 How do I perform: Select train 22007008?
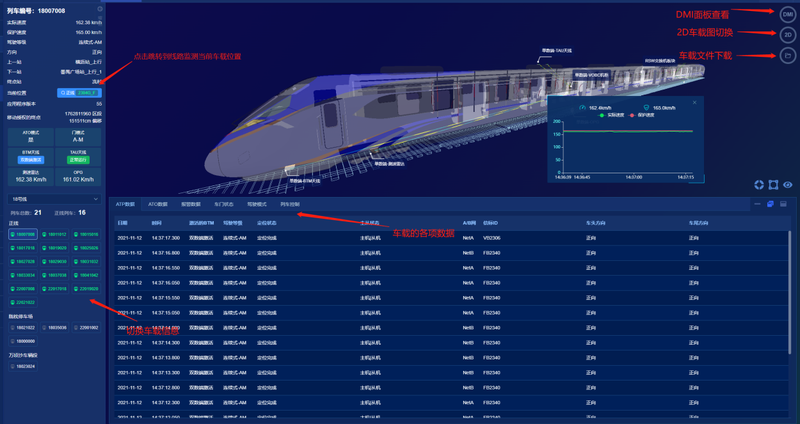point(23,289)
